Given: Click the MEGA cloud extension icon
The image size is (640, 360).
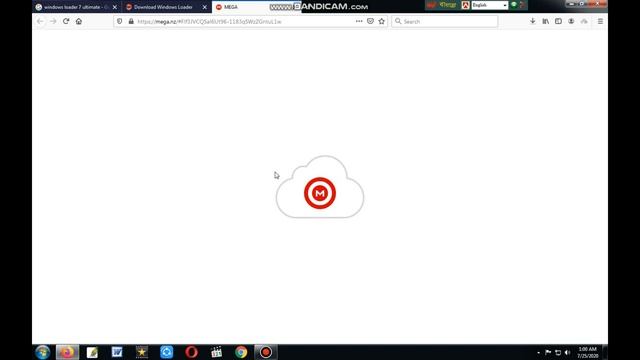Looking at the screenshot, I should tap(584, 21).
